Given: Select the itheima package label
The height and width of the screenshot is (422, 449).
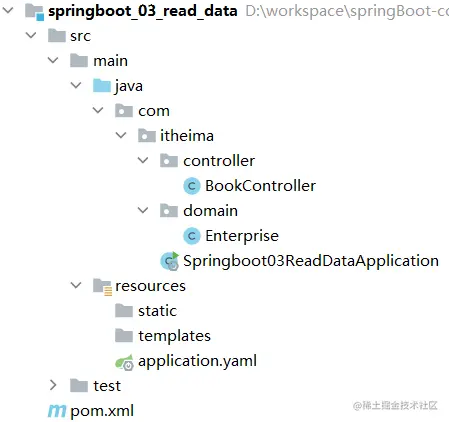Looking at the screenshot, I should [x=187, y=136].
